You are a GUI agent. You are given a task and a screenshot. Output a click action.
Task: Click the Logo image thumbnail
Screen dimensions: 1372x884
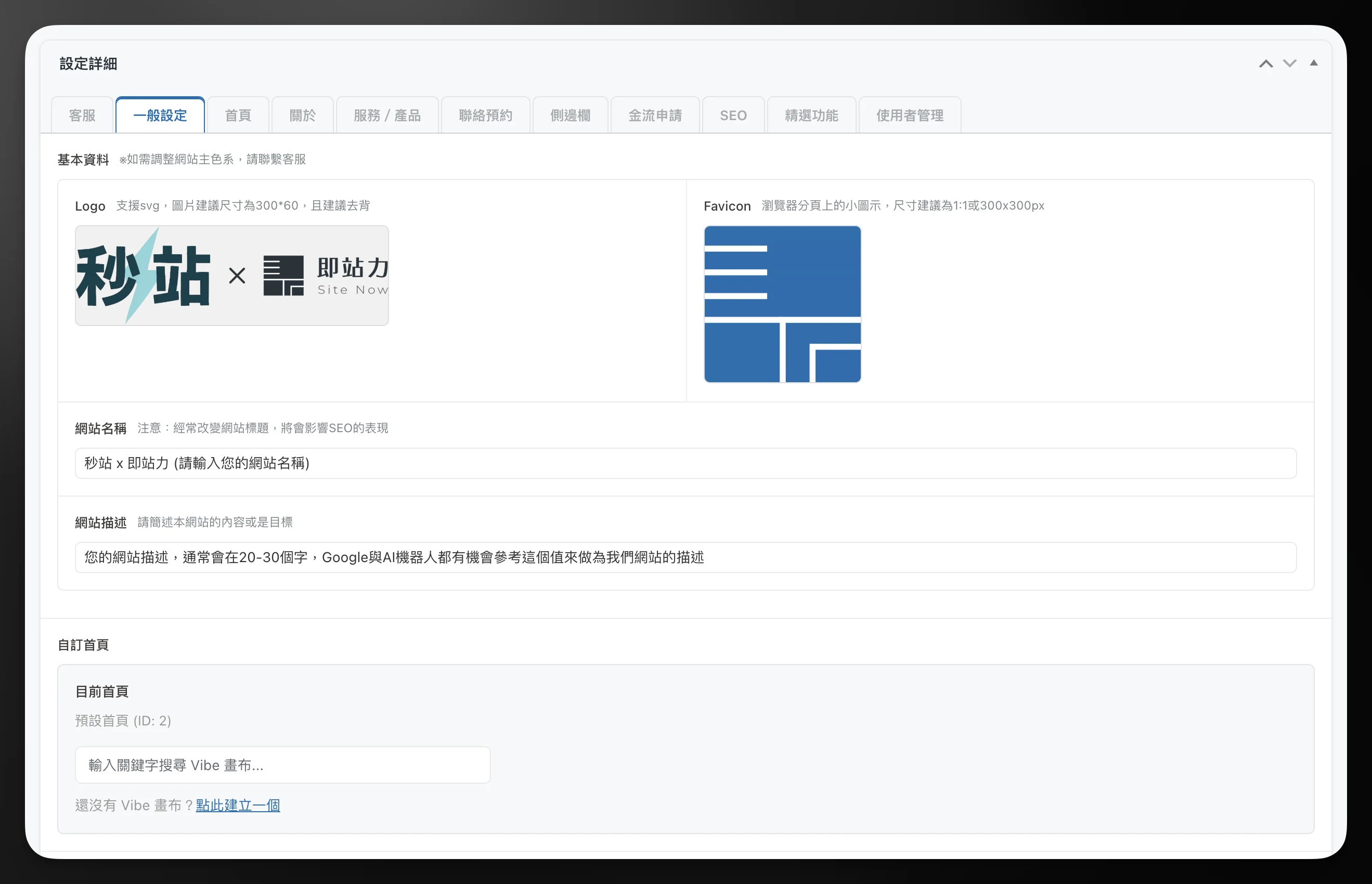232,276
